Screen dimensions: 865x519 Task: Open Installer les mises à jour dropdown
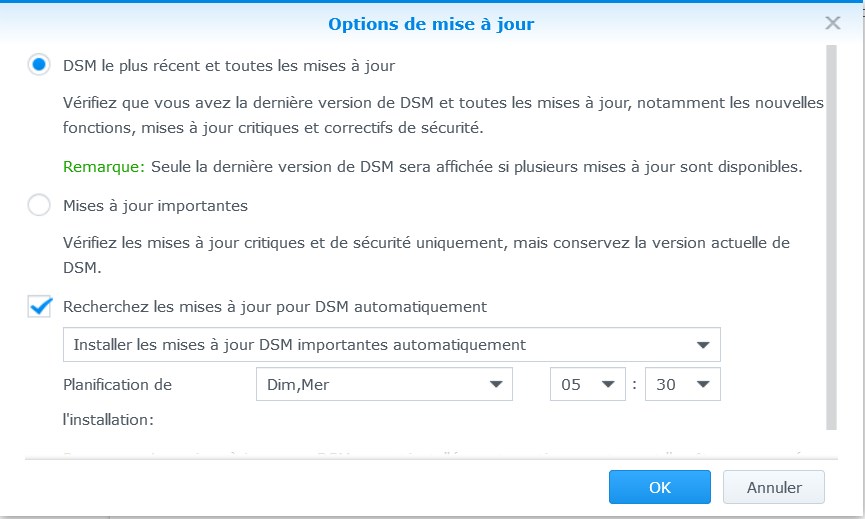392,345
